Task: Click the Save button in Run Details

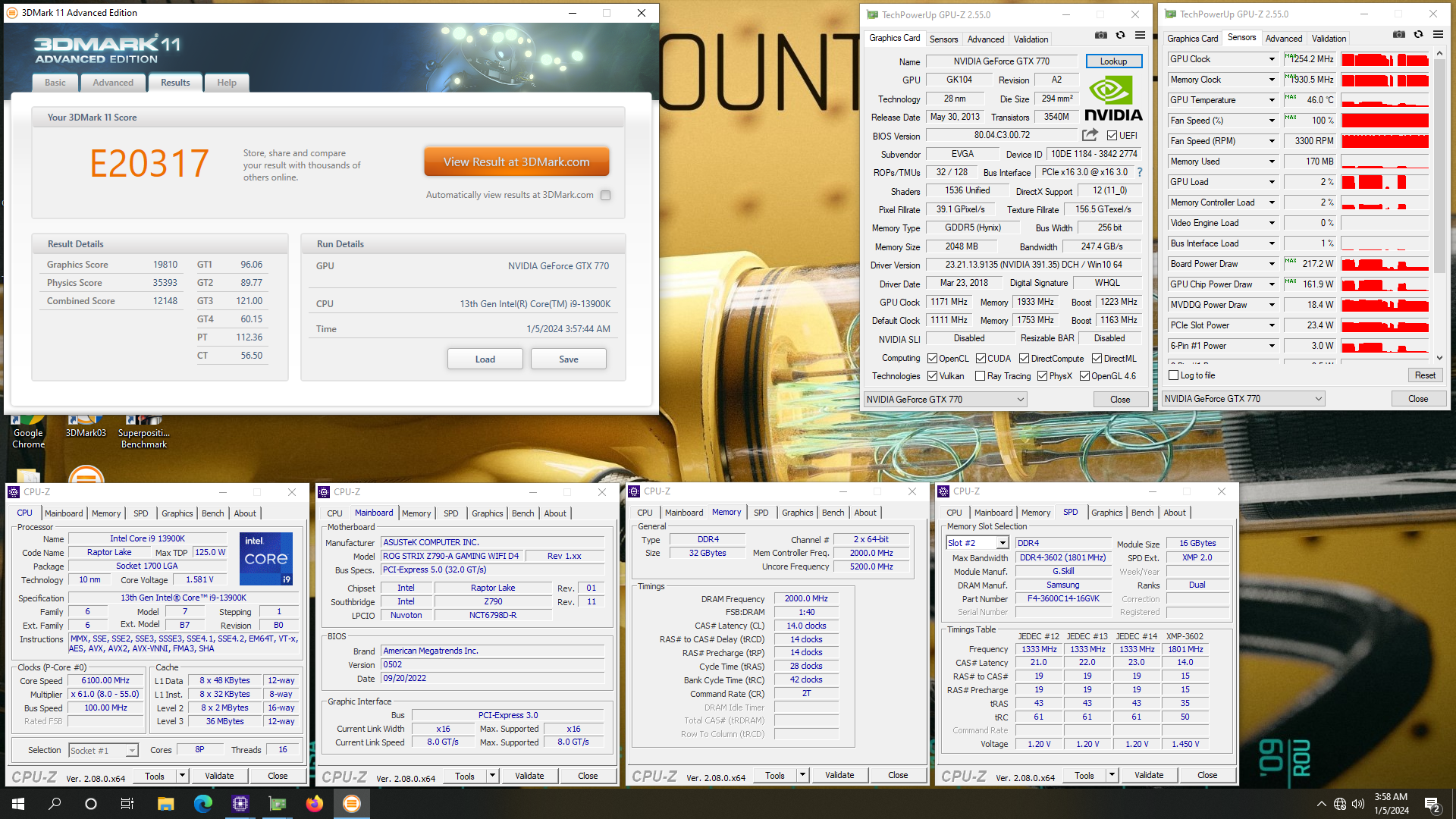Action: pyautogui.click(x=569, y=359)
